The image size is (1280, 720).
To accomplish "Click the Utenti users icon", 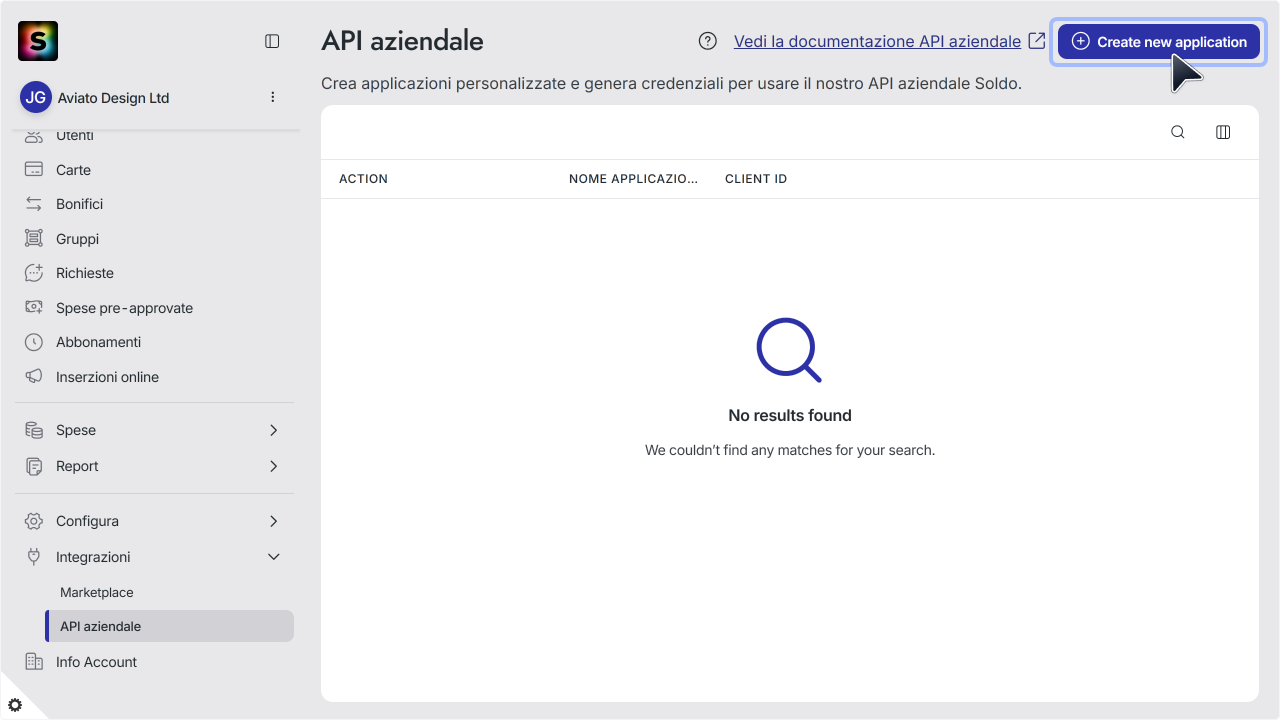I will pos(34,136).
